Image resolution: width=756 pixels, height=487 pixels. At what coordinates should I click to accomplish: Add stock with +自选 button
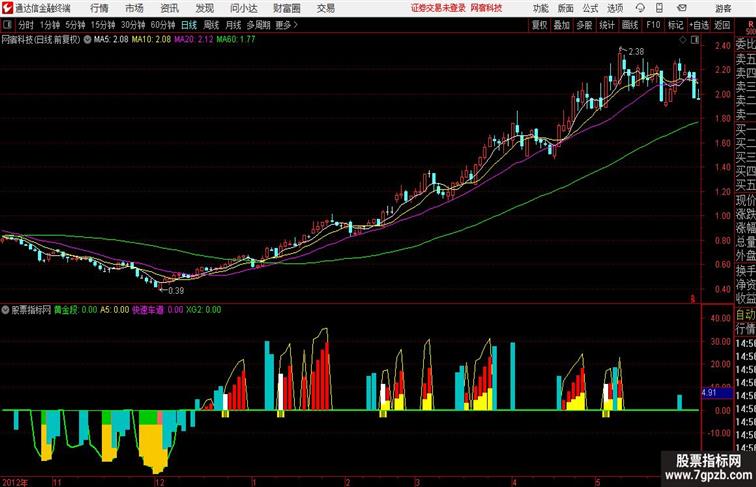[699, 25]
